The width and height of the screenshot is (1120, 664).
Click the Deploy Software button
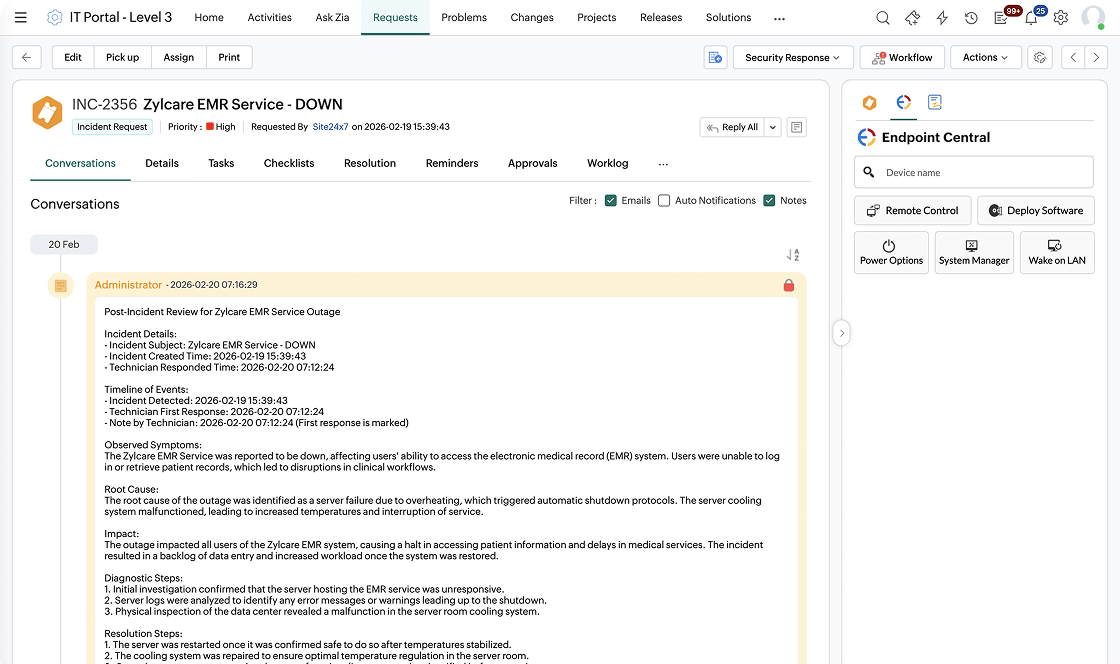pos(1036,211)
